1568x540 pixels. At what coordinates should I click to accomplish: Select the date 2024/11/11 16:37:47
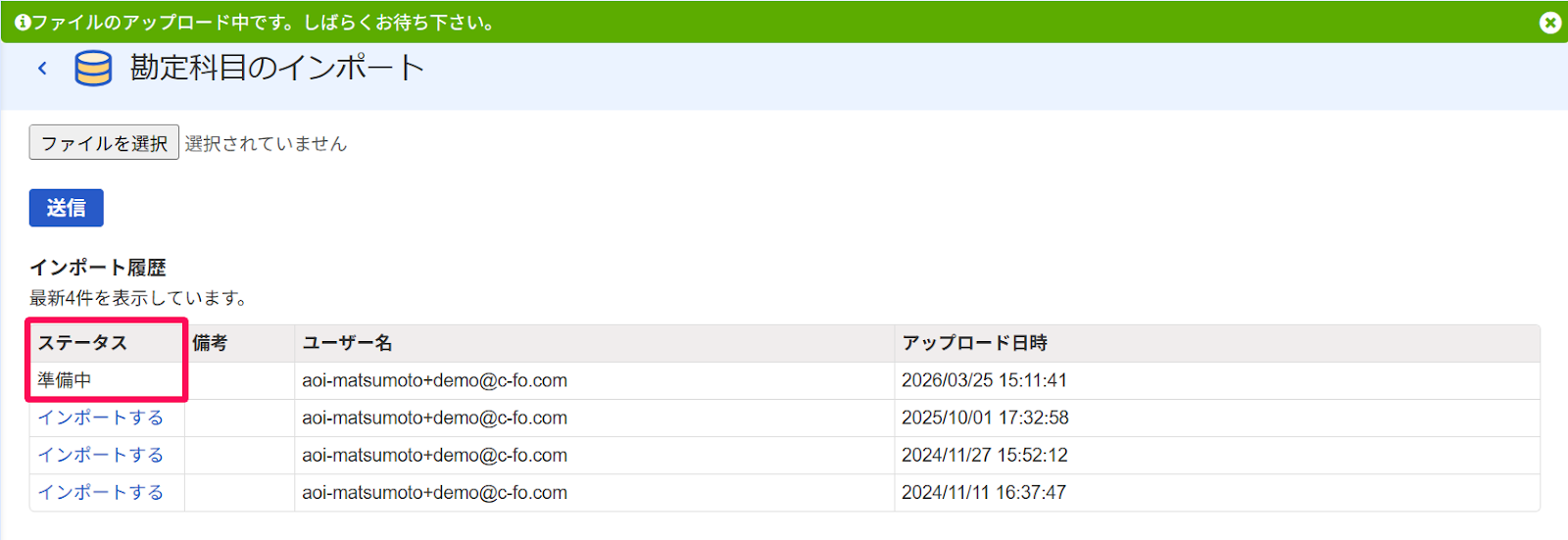coord(983,492)
